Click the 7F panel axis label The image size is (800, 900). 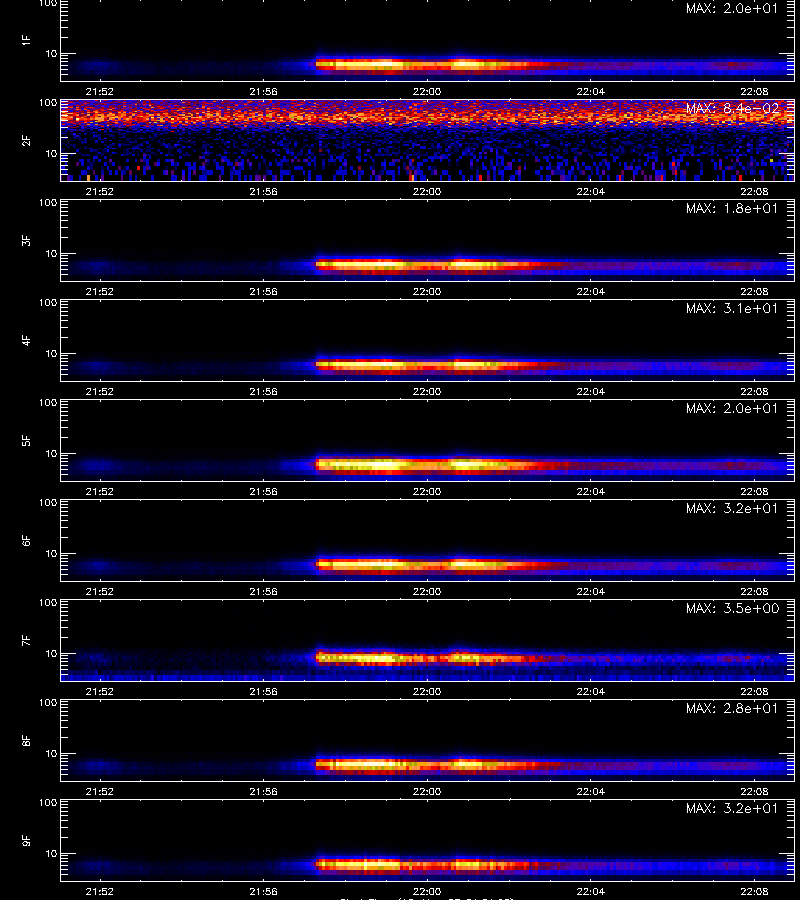pos(26,640)
